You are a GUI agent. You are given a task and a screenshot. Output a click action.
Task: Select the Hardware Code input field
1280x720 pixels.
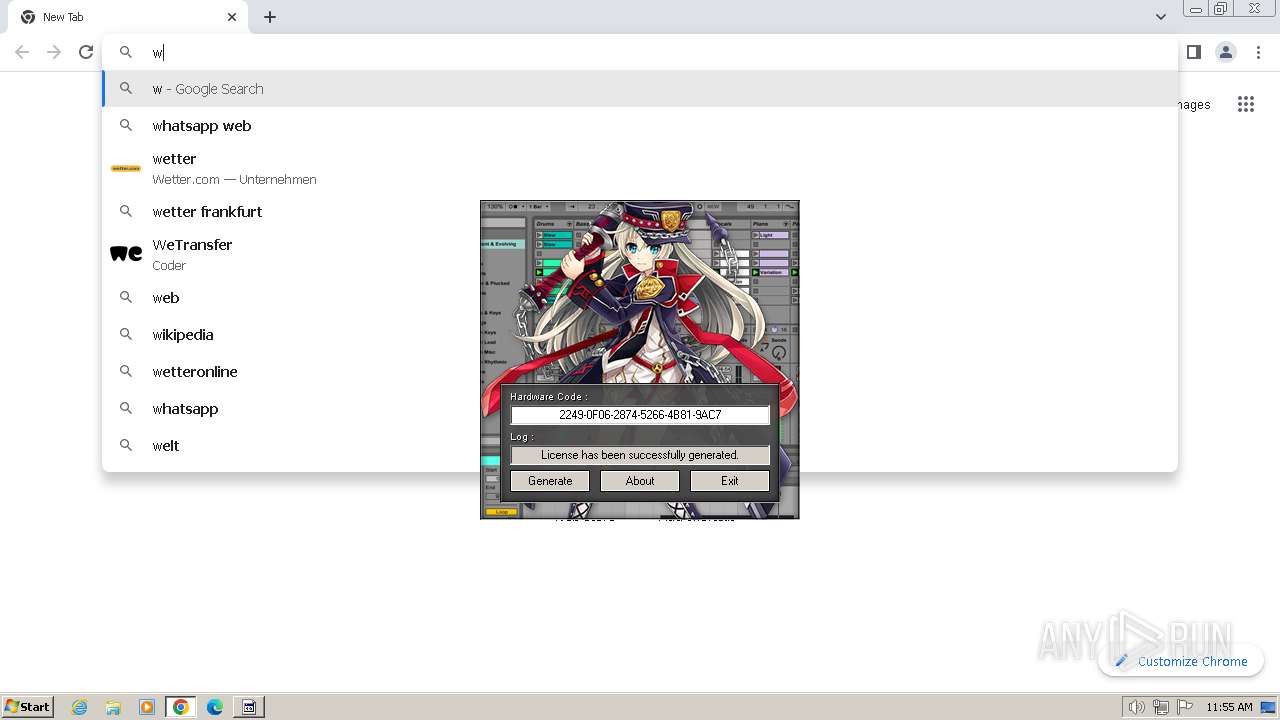coord(640,415)
